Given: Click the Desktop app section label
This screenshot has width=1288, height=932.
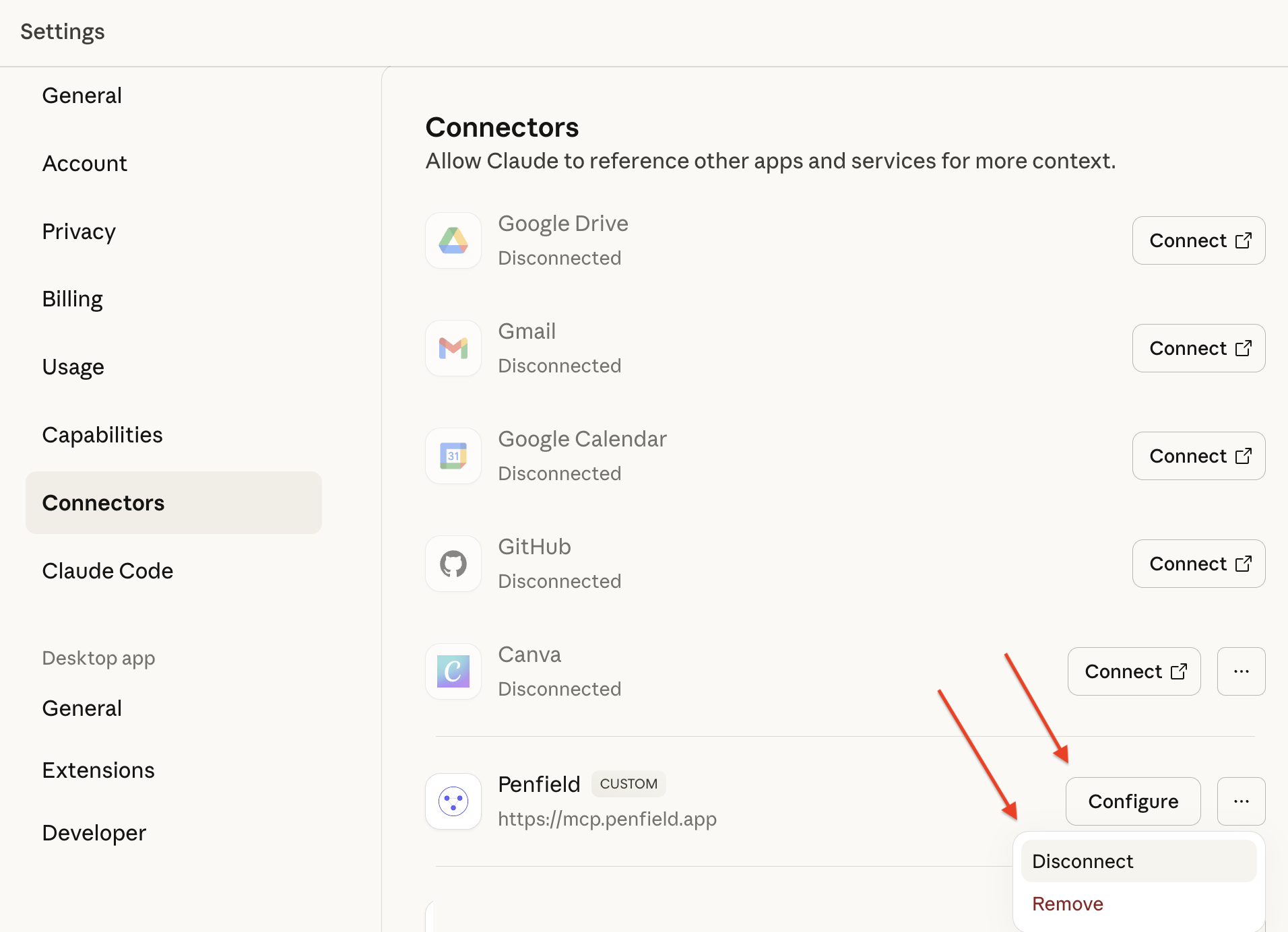Looking at the screenshot, I should pos(99,658).
